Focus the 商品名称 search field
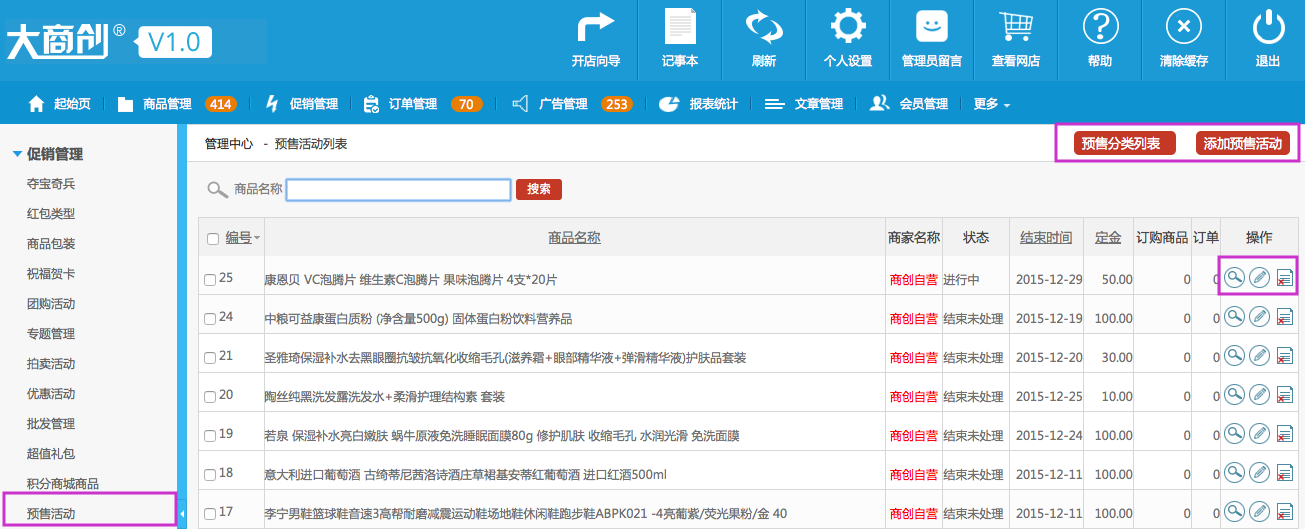The height and width of the screenshot is (529, 1305). coord(399,189)
